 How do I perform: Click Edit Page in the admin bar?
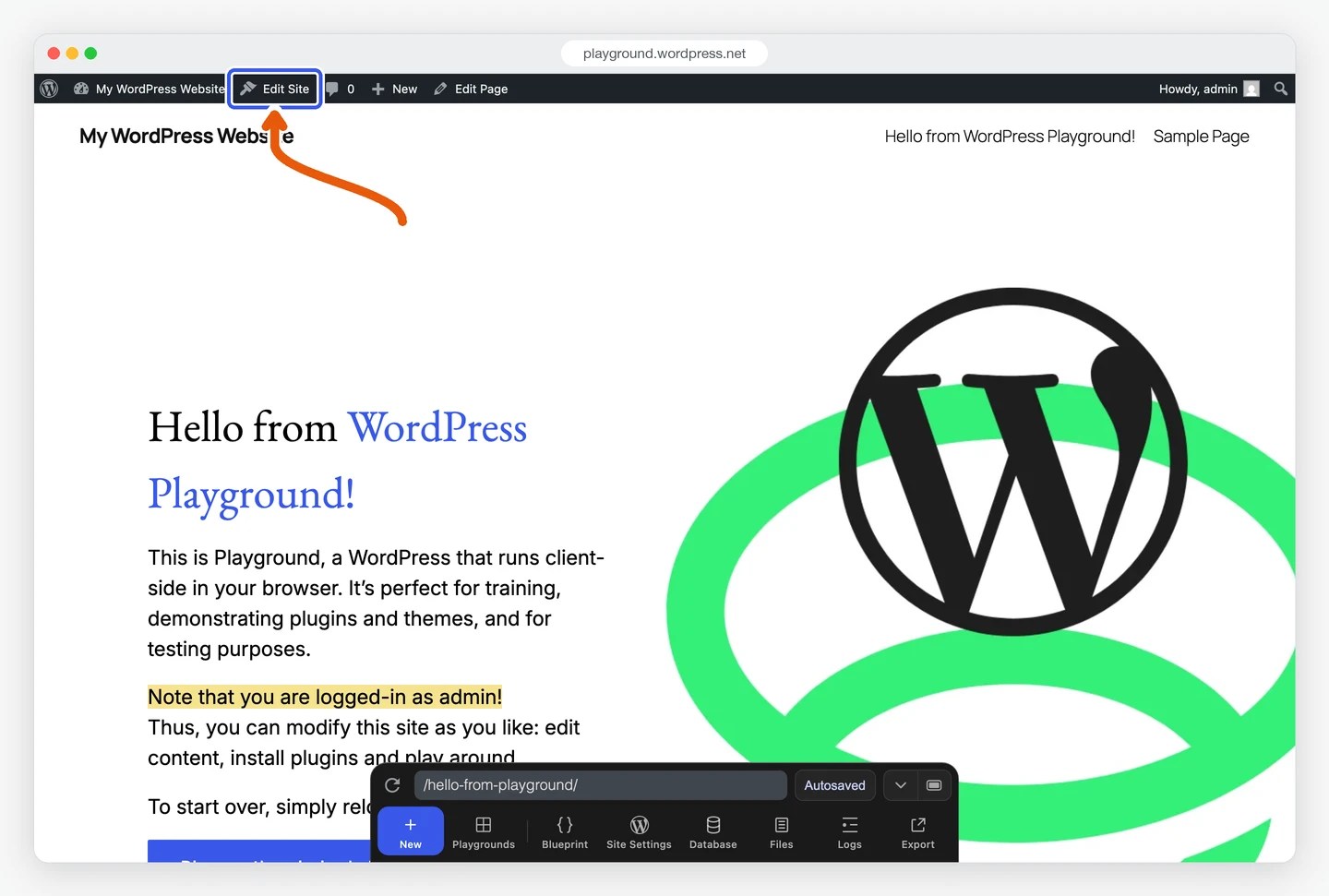pos(471,89)
